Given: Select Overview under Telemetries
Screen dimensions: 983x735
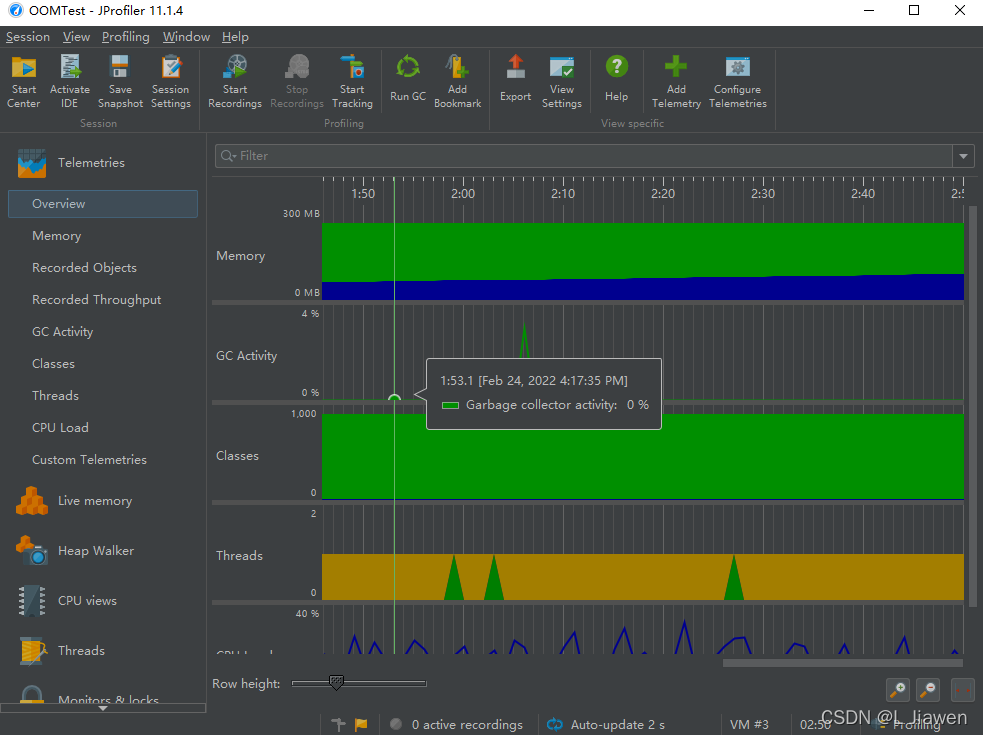Looking at the screenshot, I should 103,204.
